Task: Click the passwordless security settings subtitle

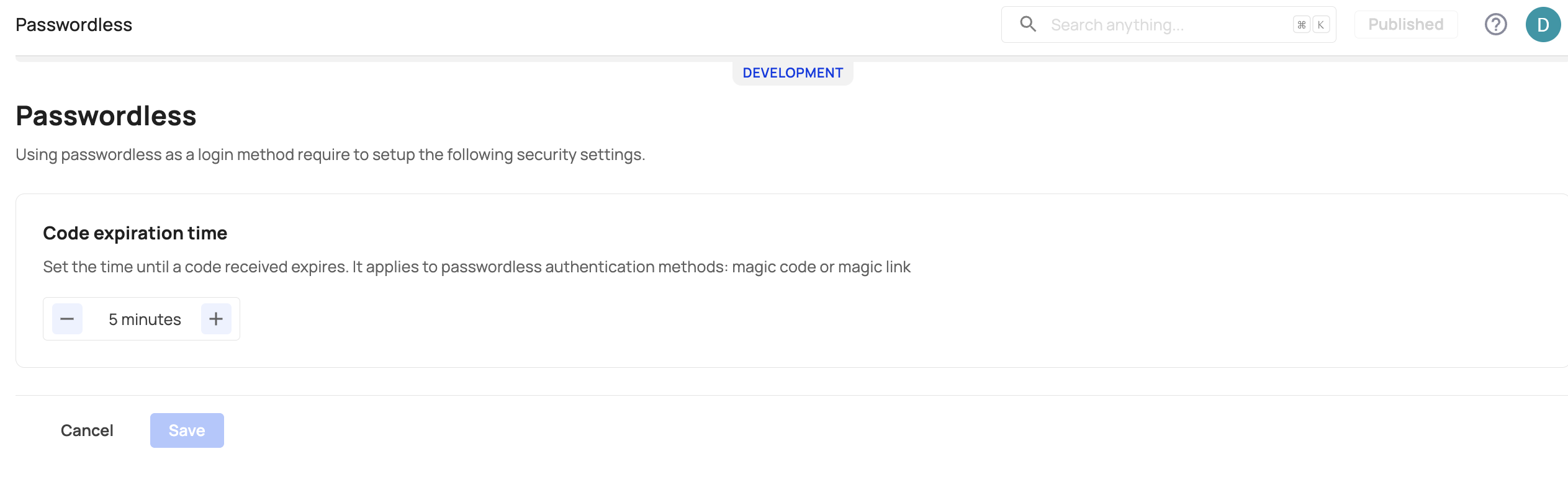Action: [330, 154]
